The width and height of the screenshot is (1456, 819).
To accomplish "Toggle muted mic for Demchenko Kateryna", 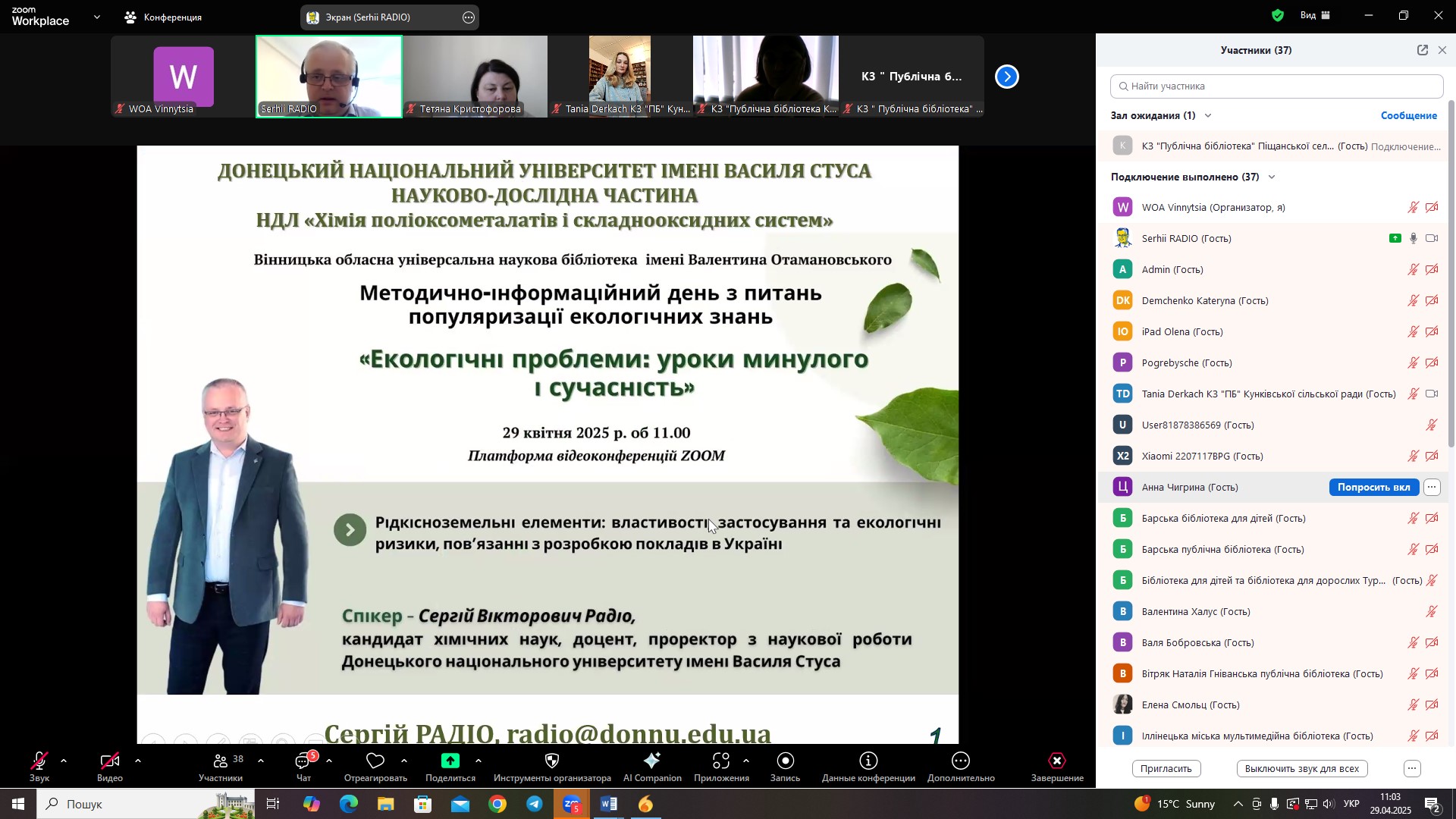I will pyautogui.click(x=1414, y=301).
